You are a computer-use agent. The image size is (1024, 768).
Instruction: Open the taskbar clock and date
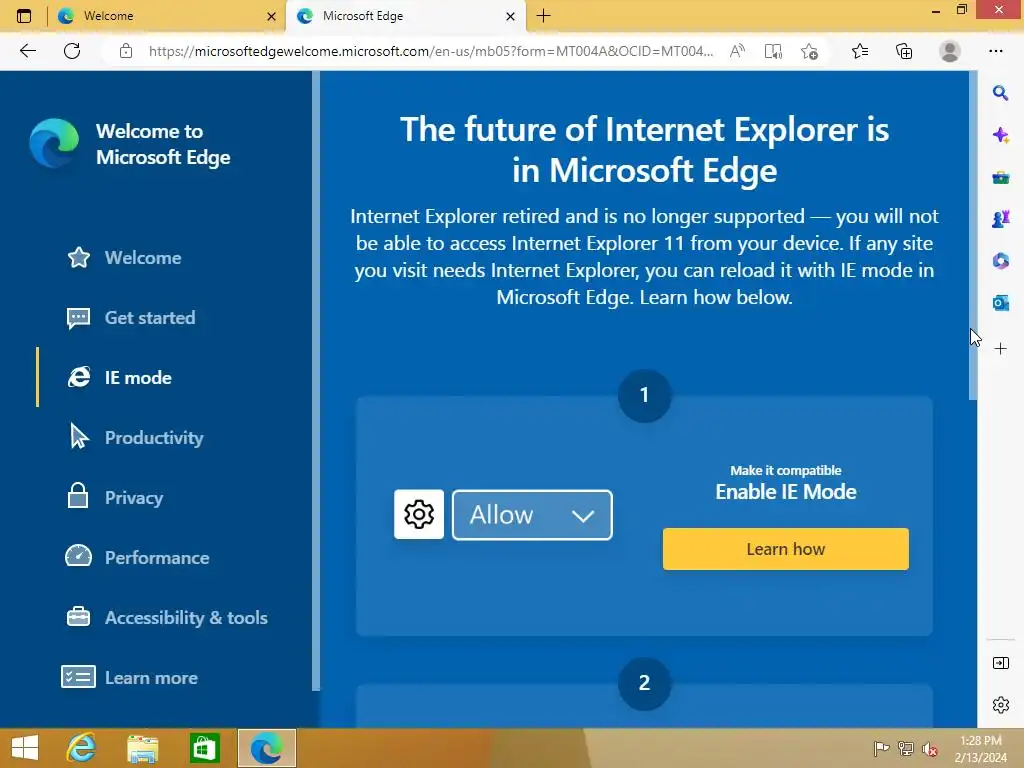(980, 748)
